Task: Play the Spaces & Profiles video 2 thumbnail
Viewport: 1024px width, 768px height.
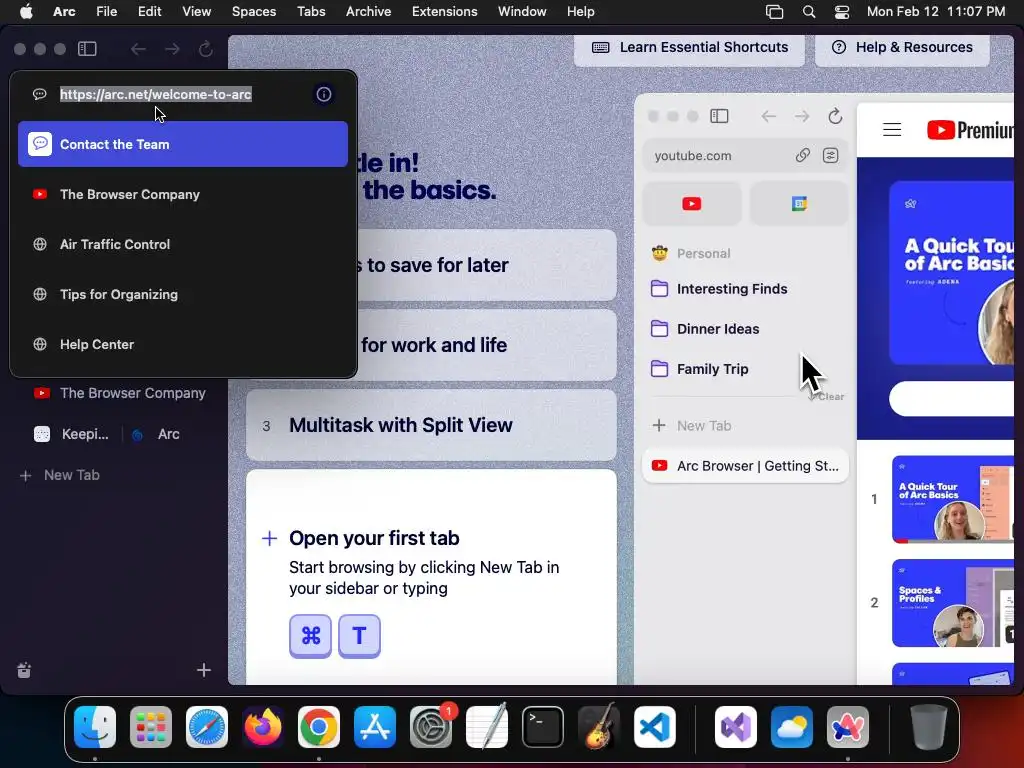Action: coord(953,603)
